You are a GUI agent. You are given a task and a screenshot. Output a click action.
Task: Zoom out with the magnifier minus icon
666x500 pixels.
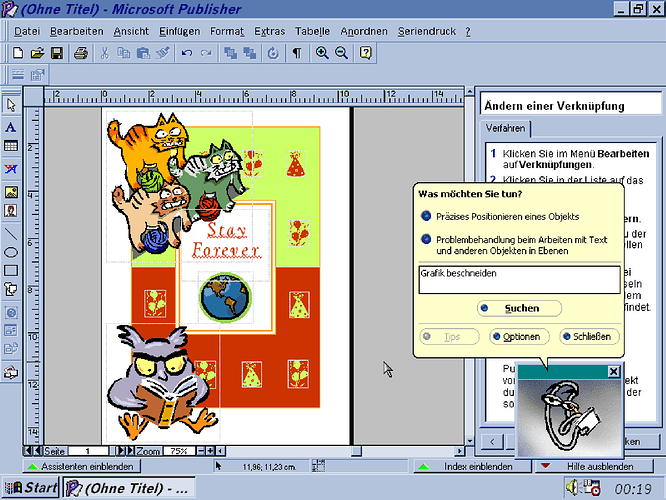click(x=341, y=53)
